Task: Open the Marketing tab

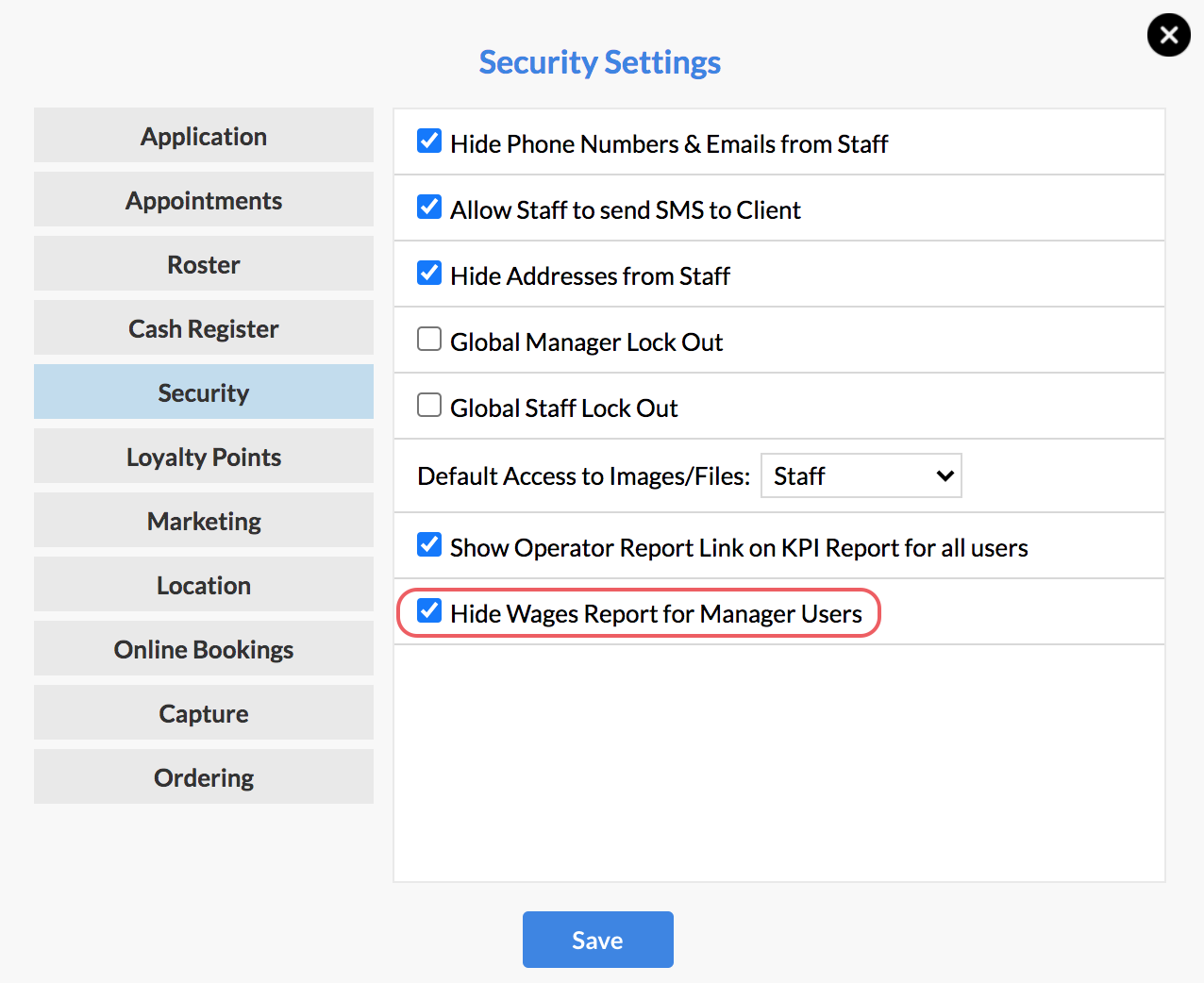Action: tap(204, 521)
